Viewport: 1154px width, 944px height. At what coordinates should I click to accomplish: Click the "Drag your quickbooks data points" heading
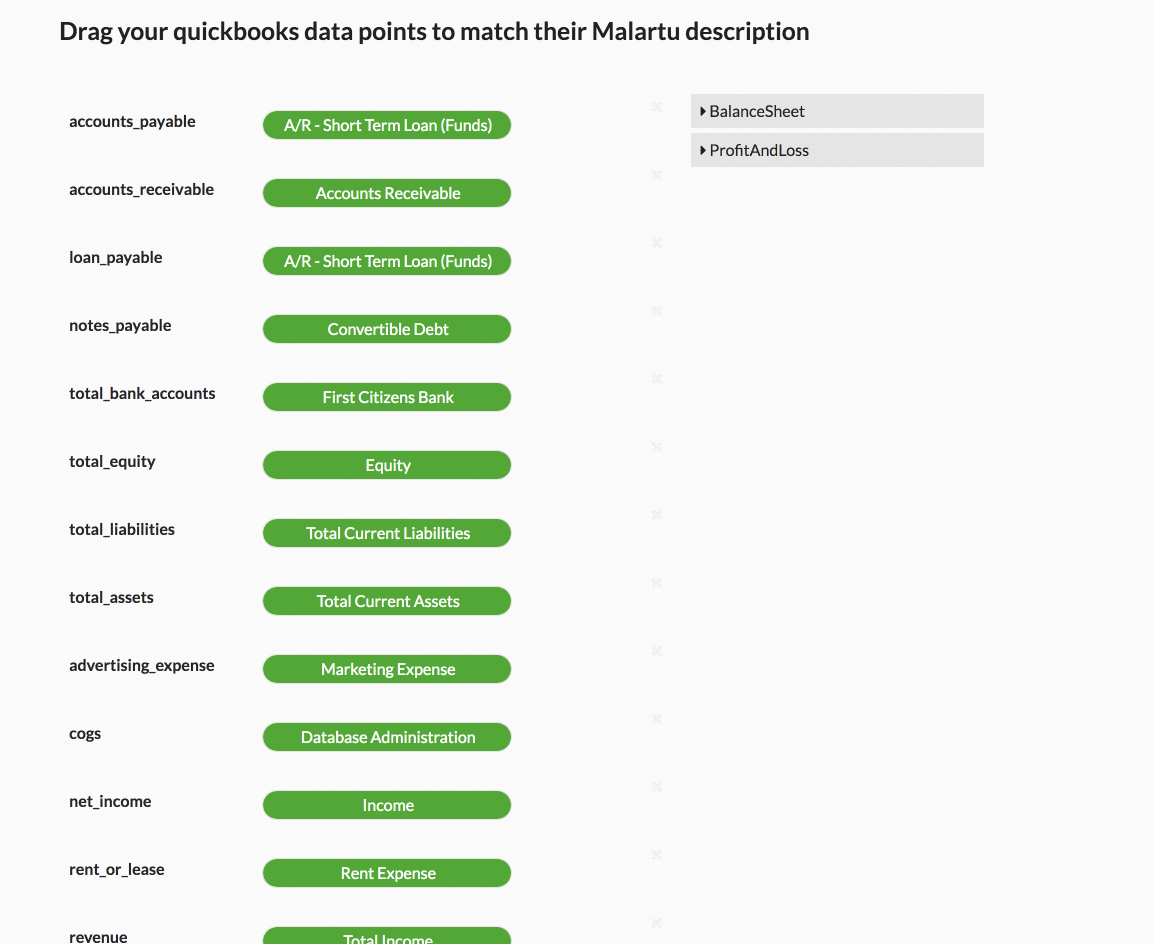pyautogui.click(x=434, y=32)
